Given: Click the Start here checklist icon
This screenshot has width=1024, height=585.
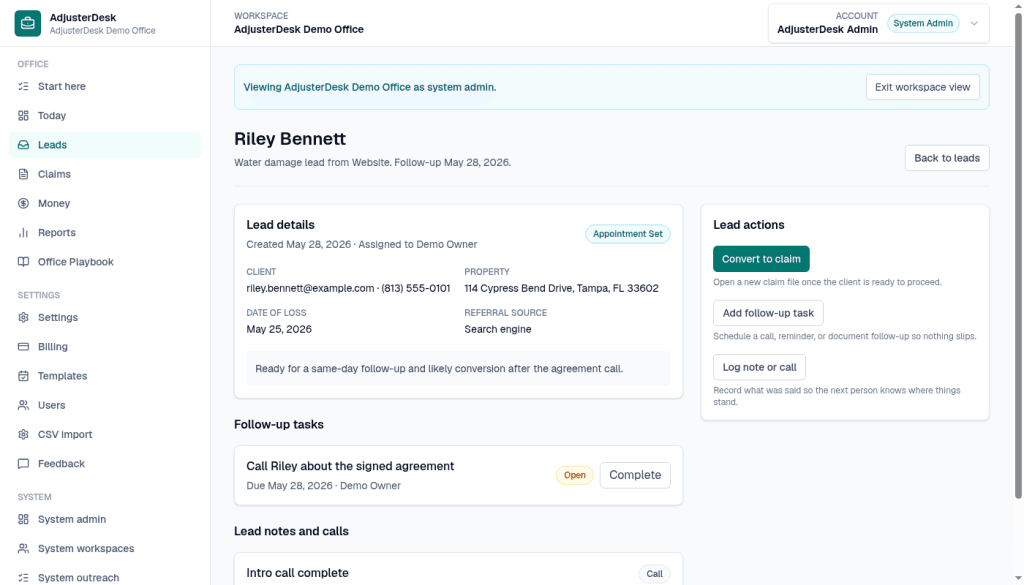Looking at the screenshot, I should pyautogui.click(x=24, y=86).
